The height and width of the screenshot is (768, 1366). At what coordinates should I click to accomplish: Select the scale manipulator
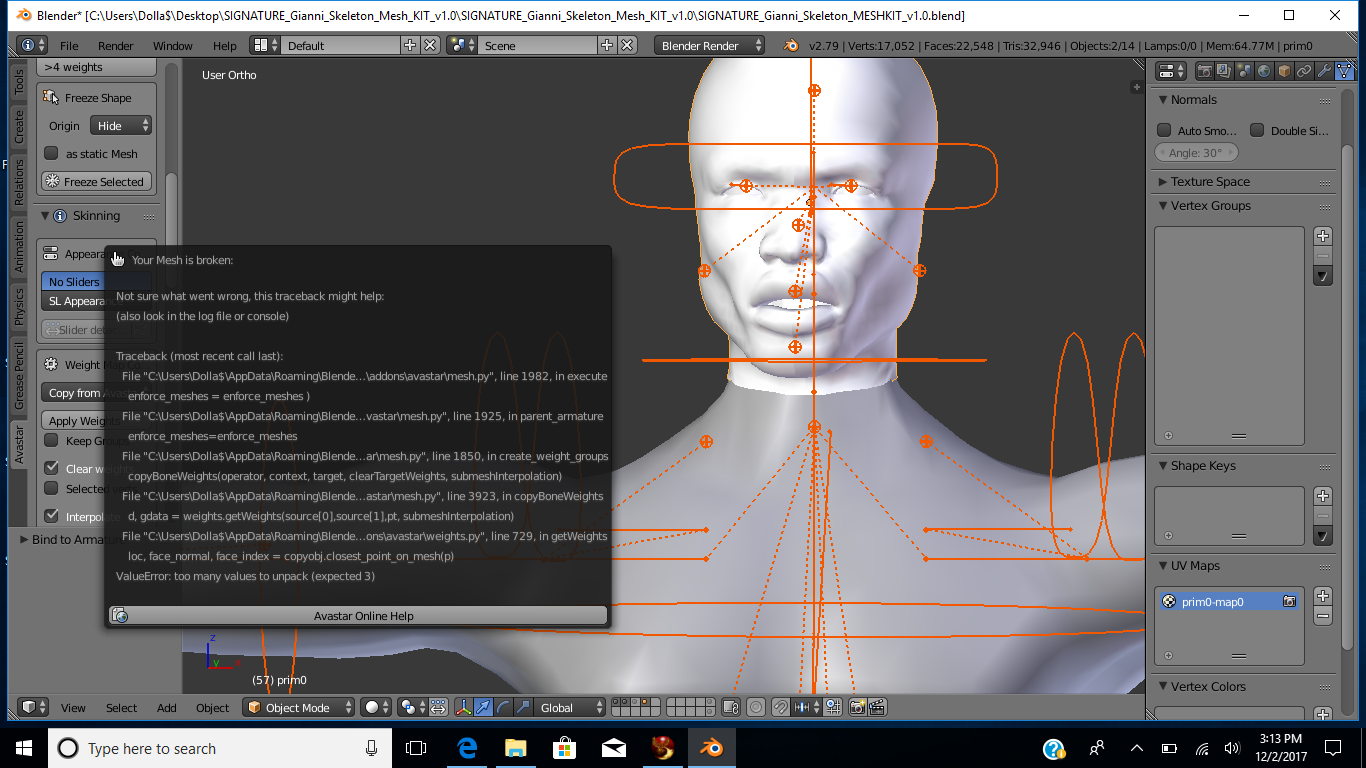click(x=523, y=707)
